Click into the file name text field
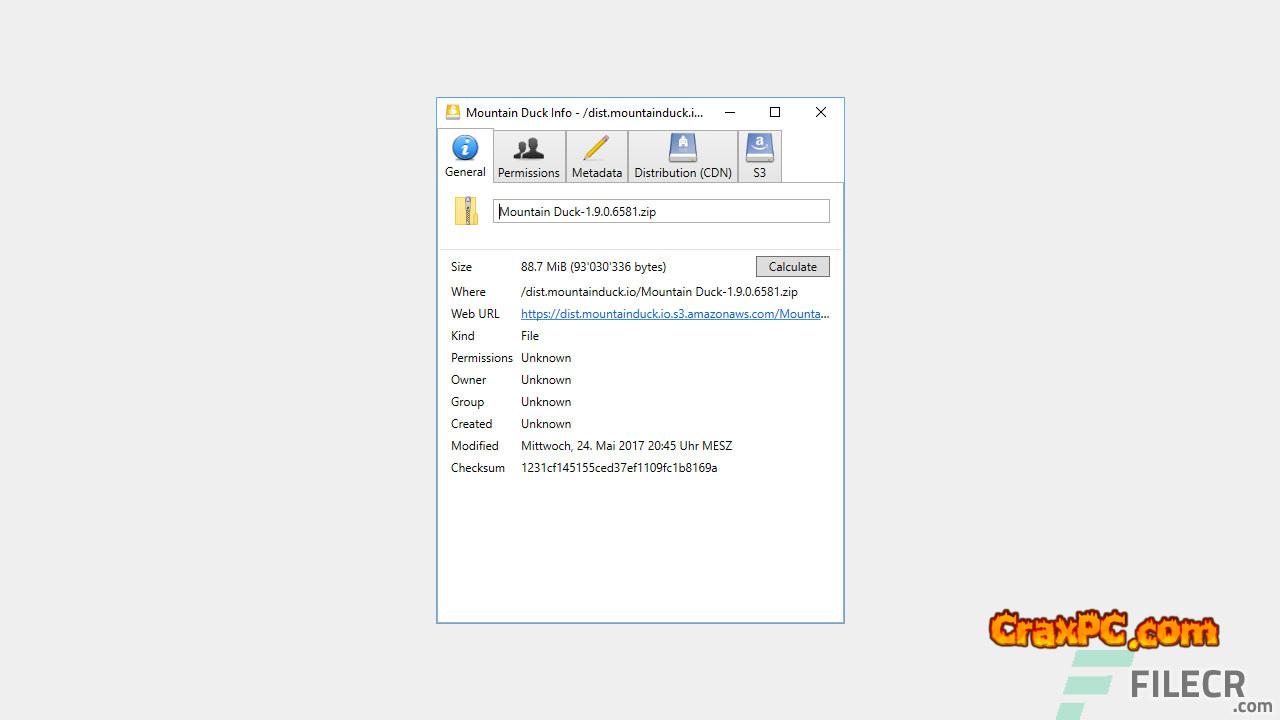Image resolution: width=1280 pixels, height=720 pixels. coord(660,211)
